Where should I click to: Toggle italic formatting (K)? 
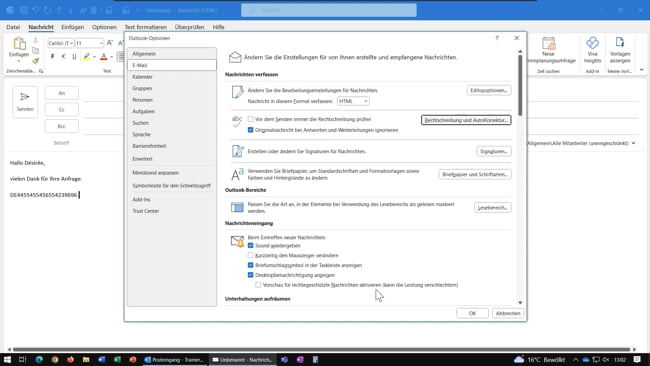click(x=63, y=56)
